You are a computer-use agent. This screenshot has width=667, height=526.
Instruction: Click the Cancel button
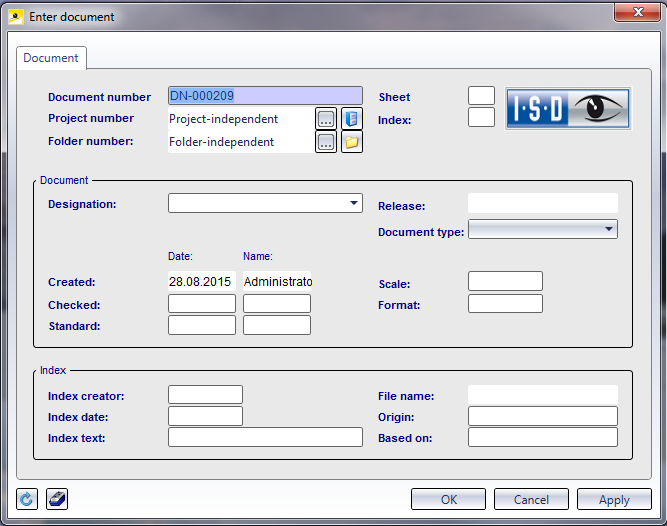pos(531,499)
